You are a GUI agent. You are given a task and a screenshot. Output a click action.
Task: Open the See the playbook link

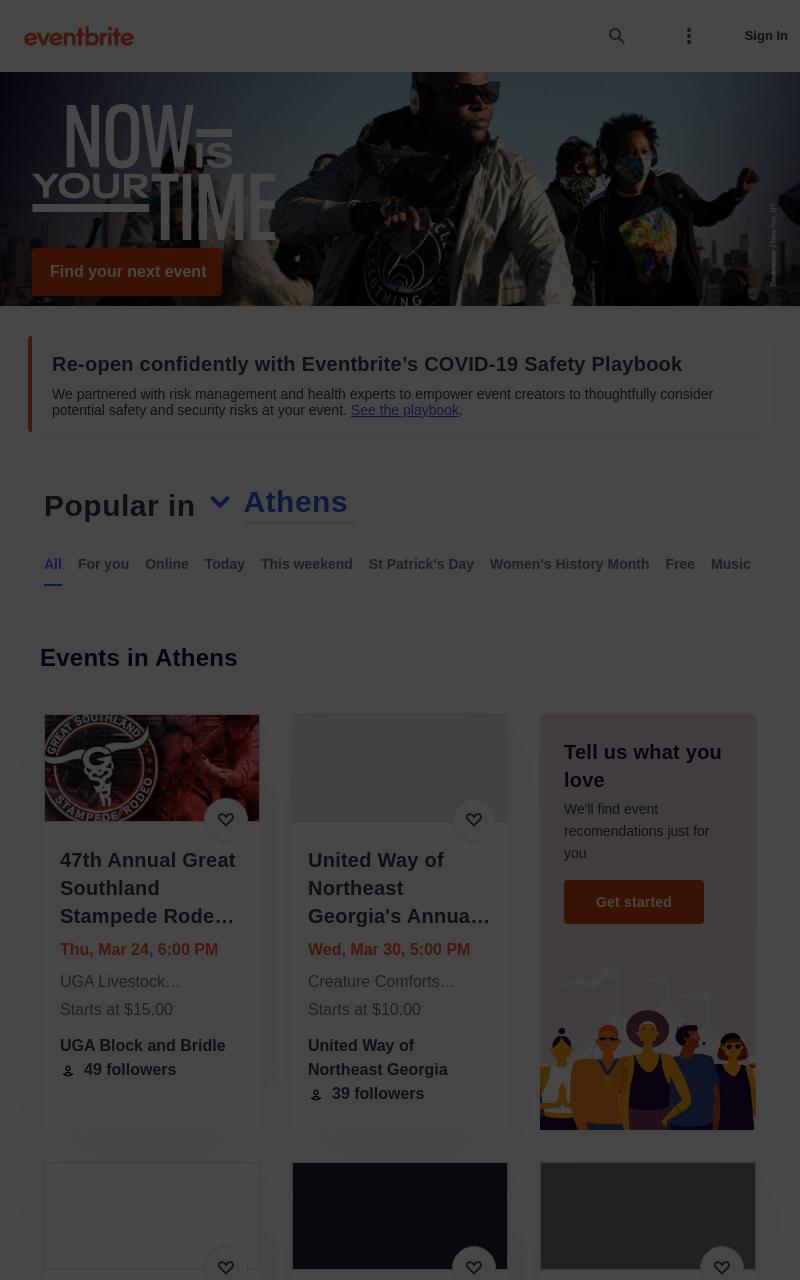(404, 410)
